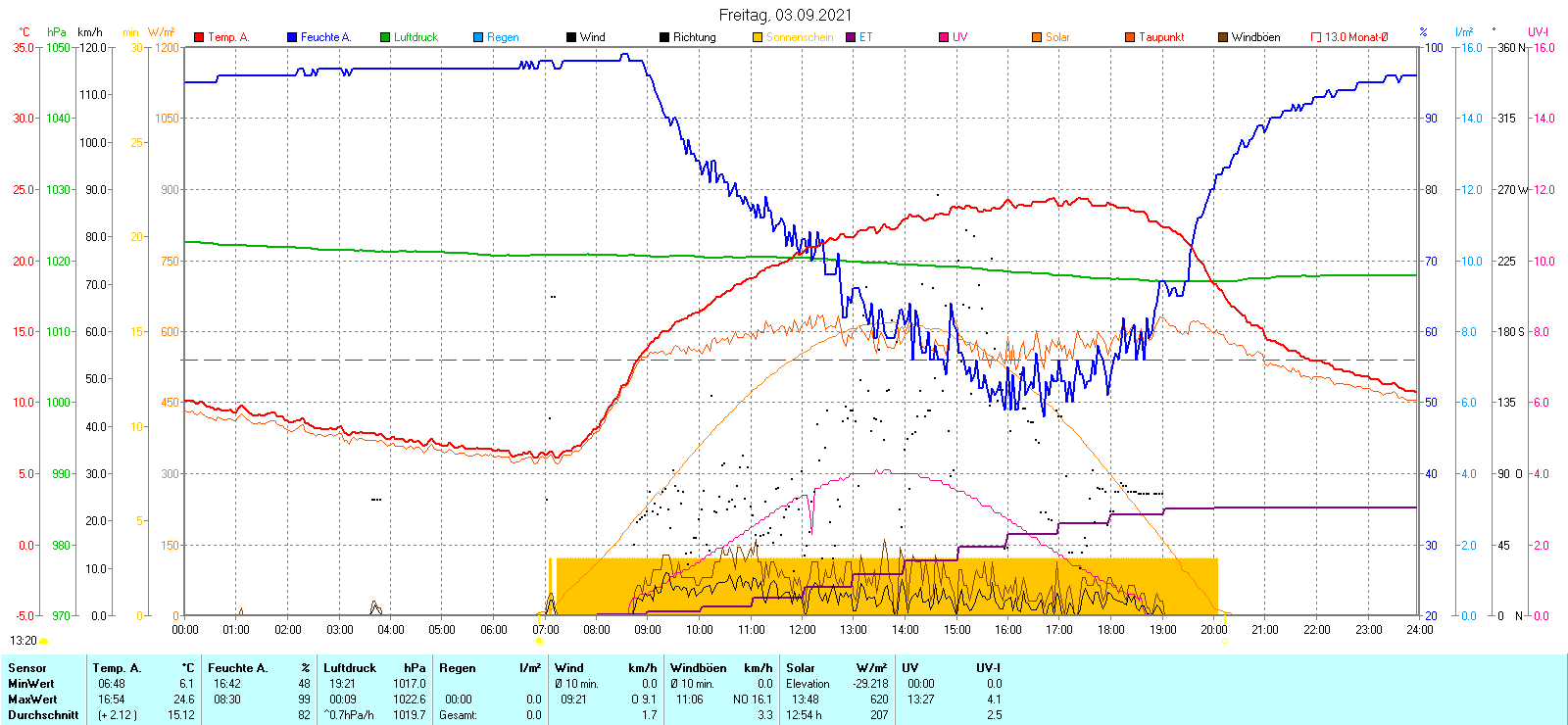Click the blue Feuchte A. legend swatch
The height and width of the screenshot is (725, 1568).
292,37
